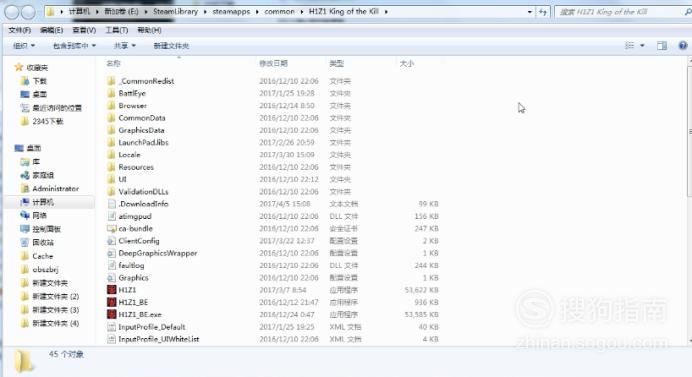
Task: Click 计算机 in the address breadcrumb
Action: coord(79,11)
